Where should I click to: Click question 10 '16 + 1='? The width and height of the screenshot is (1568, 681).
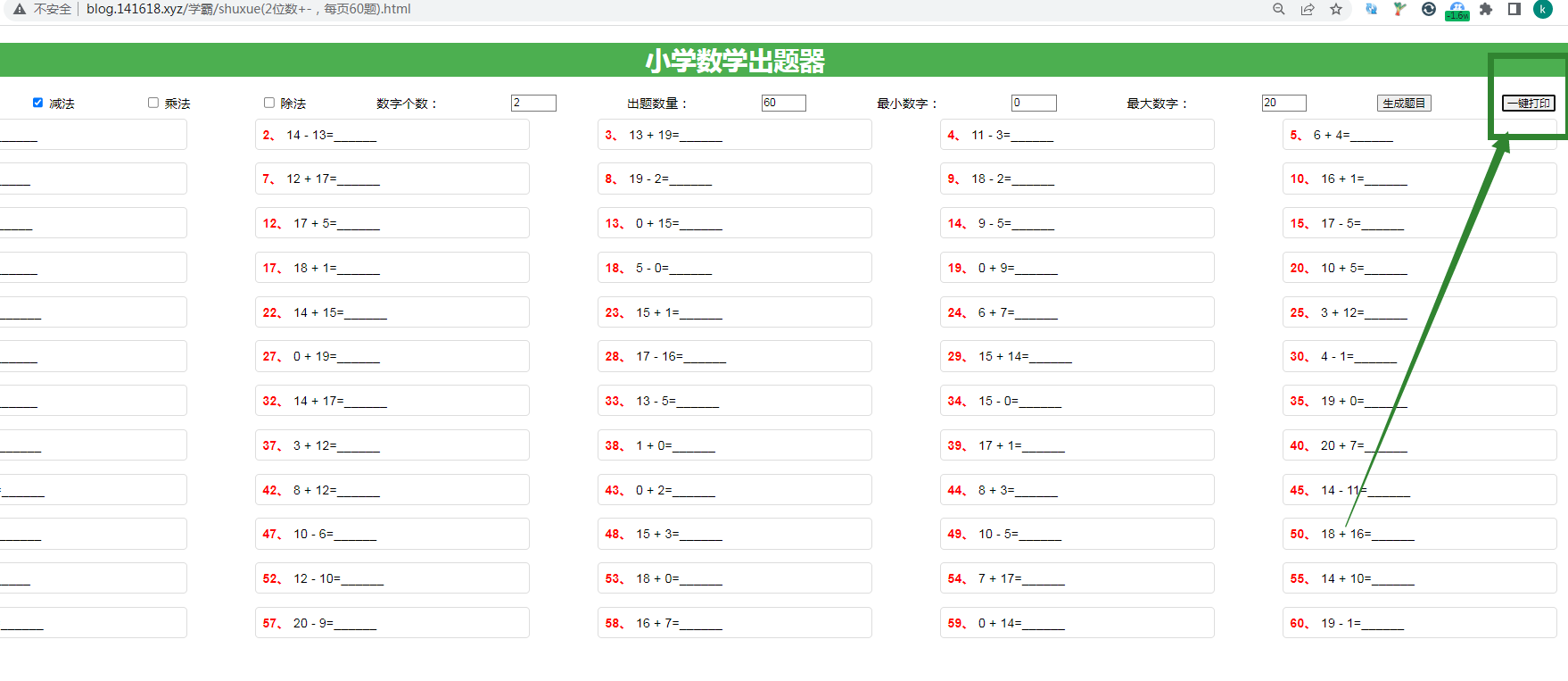click(x=1419, y=179)
